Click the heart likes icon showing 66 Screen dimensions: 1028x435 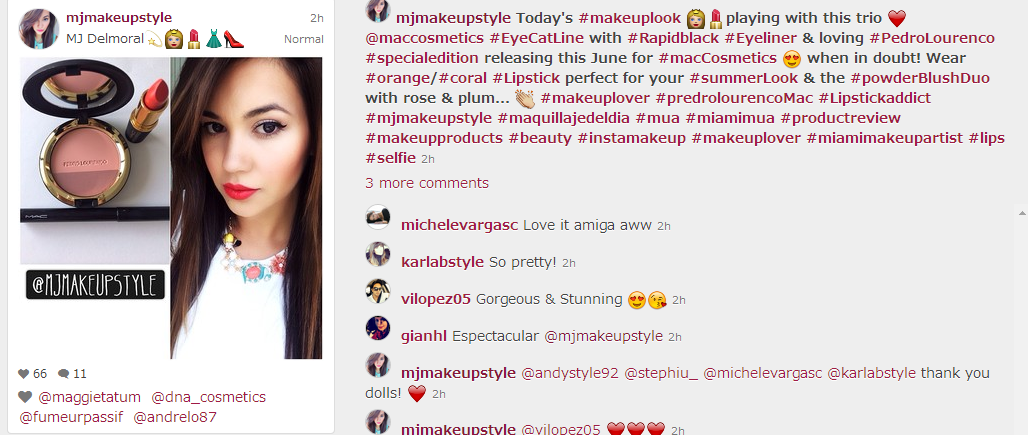pos(24,374)
